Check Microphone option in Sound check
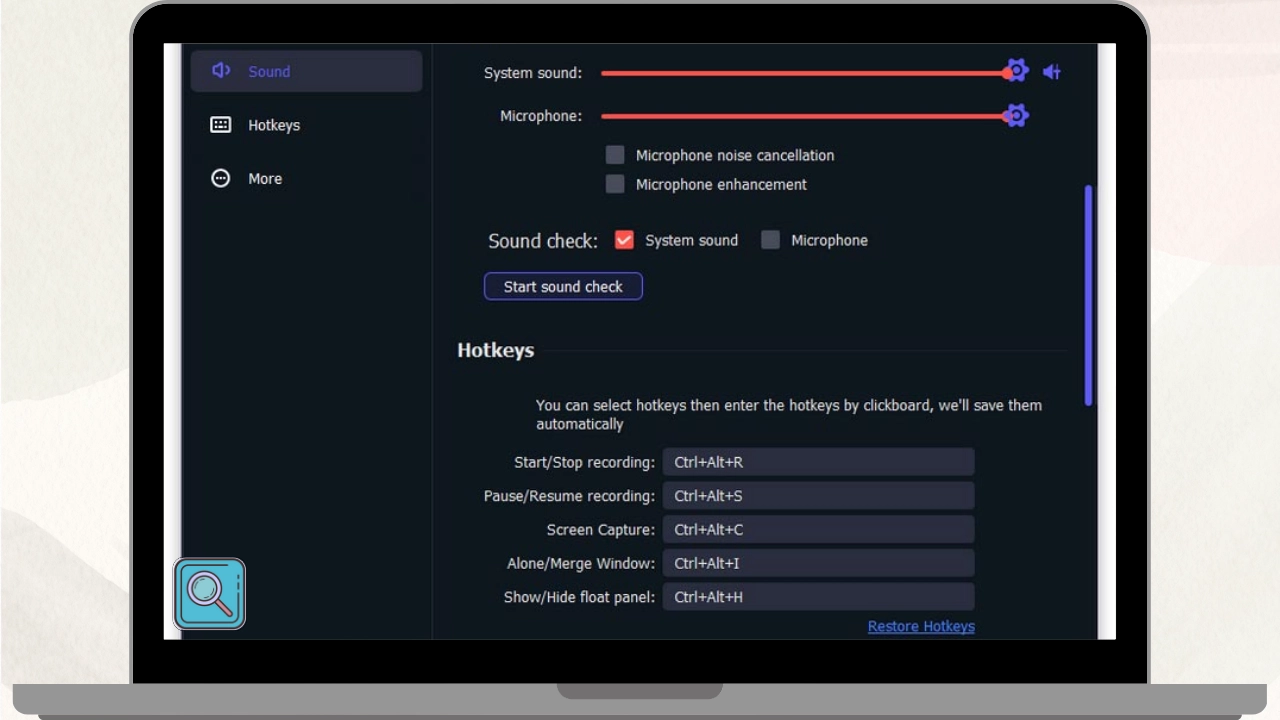The image size is (1280, 720). point(770,240)
